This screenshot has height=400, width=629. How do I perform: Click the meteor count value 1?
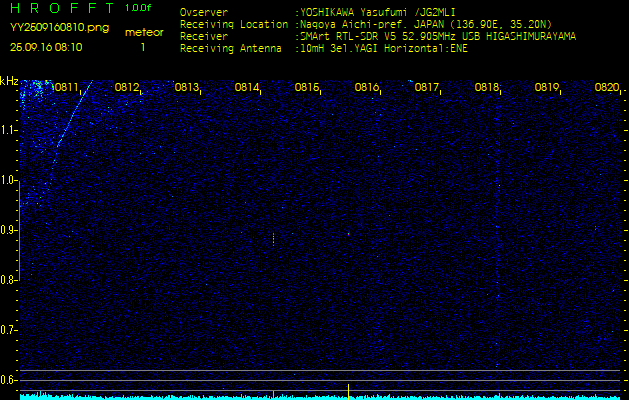coord(143,47)
